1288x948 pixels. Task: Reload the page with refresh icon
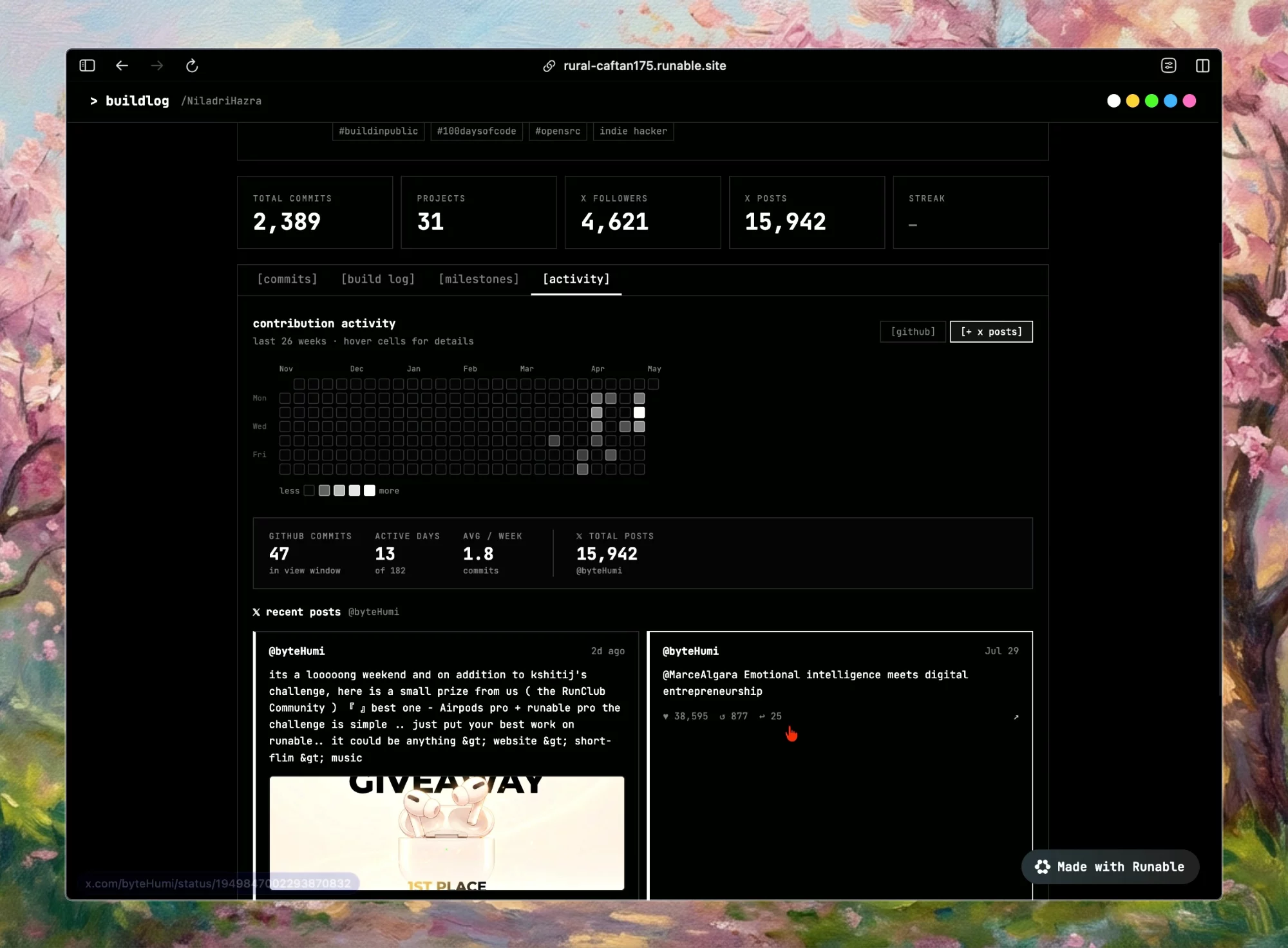[x=192, y=66]
